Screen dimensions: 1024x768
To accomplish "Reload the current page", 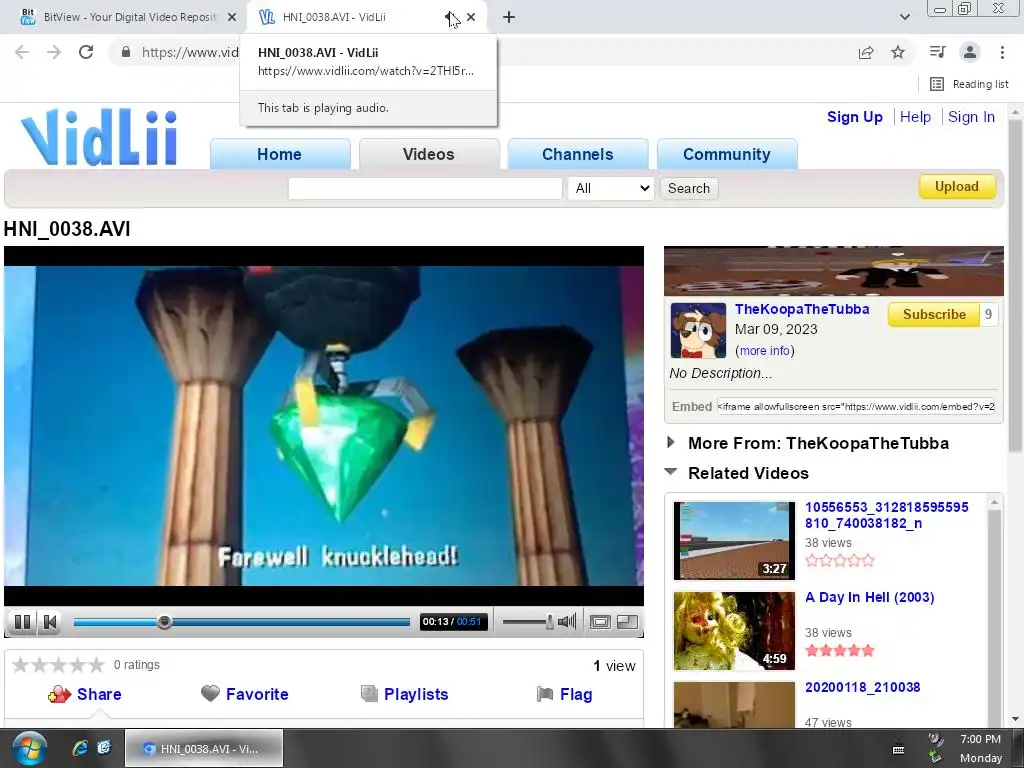I will point(86,52).
